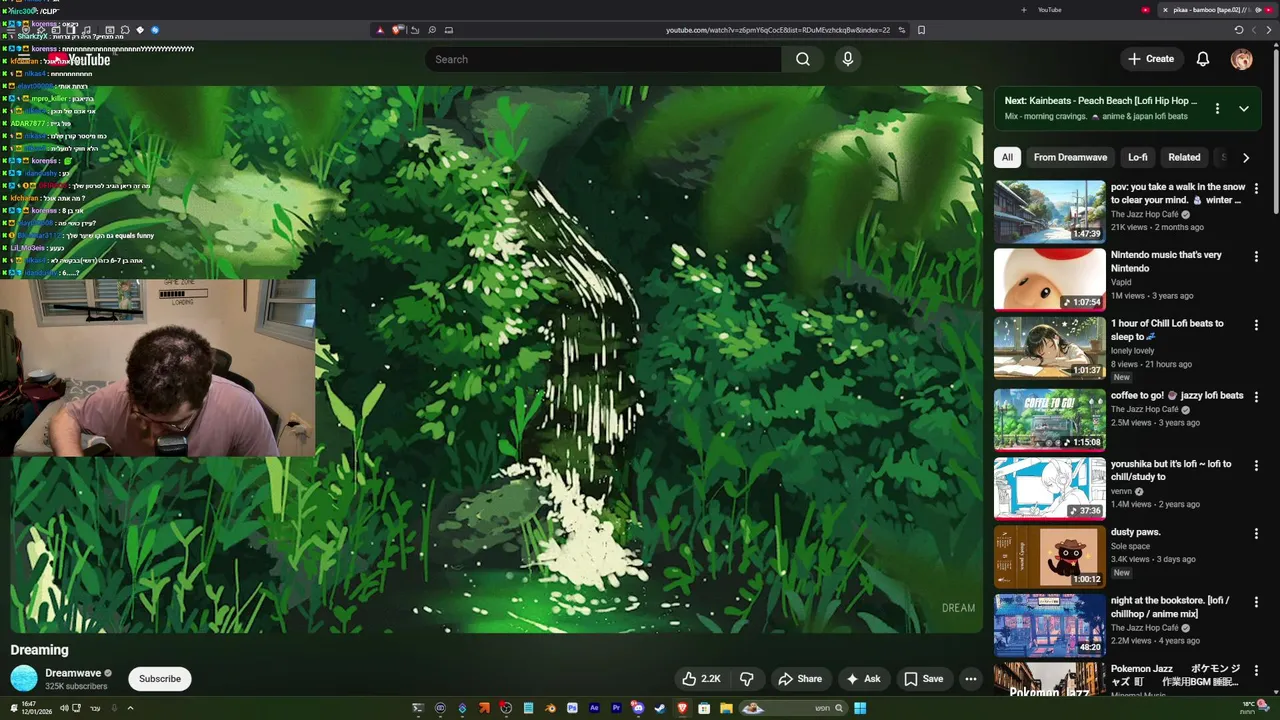Open the yorushika lofi thumbnail
This screenshot has height=720, width=1280.
[1049, 488]
